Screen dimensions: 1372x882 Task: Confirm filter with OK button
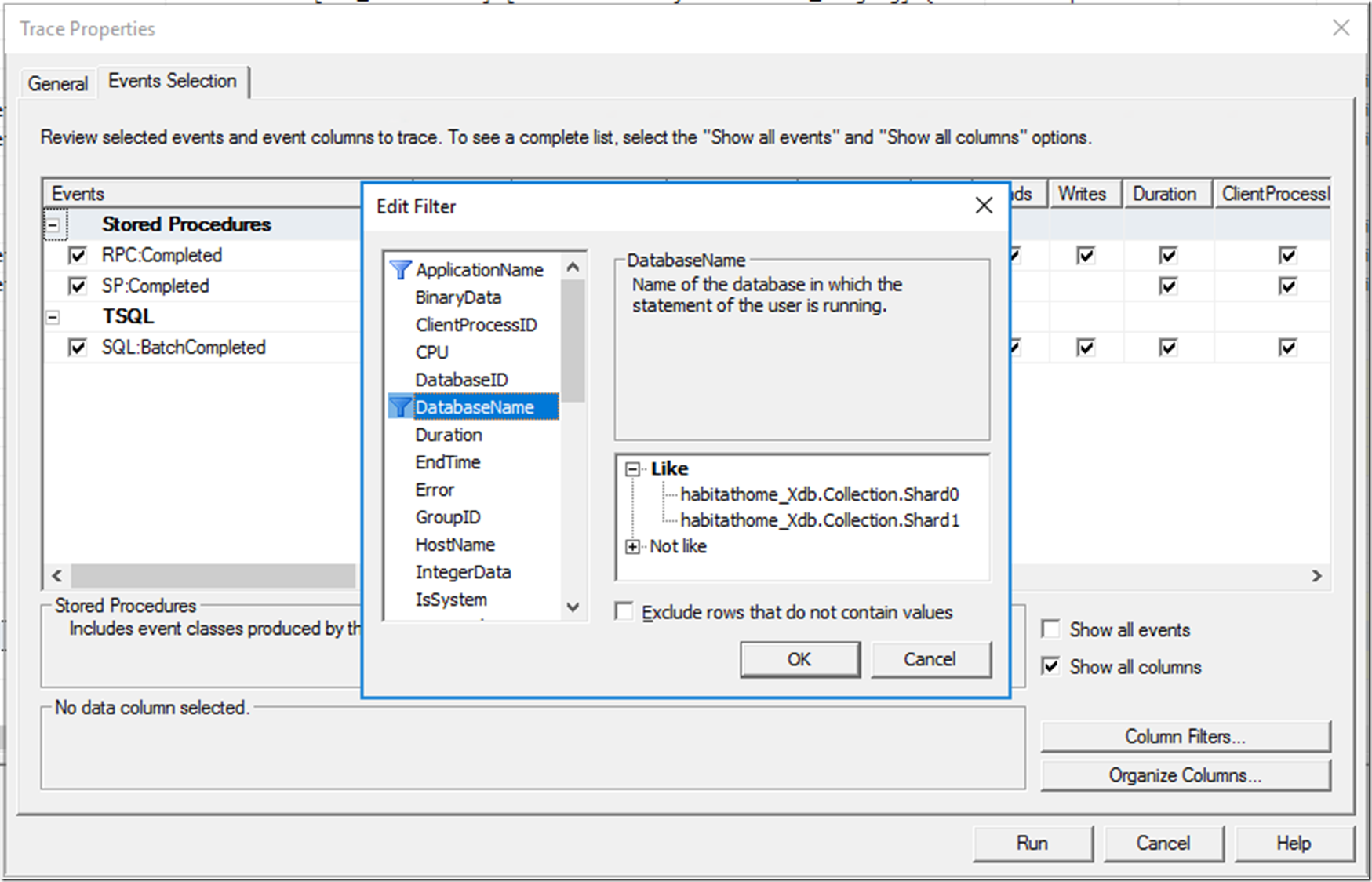click(x=799, y=659)
